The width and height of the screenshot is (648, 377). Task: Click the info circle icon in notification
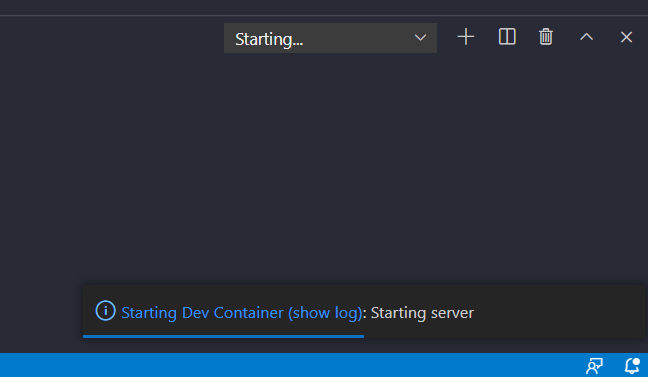[105, 310]
